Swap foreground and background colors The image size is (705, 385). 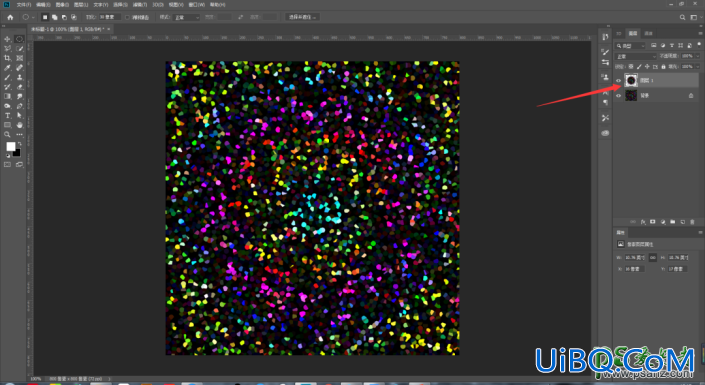tap(19, 144)
